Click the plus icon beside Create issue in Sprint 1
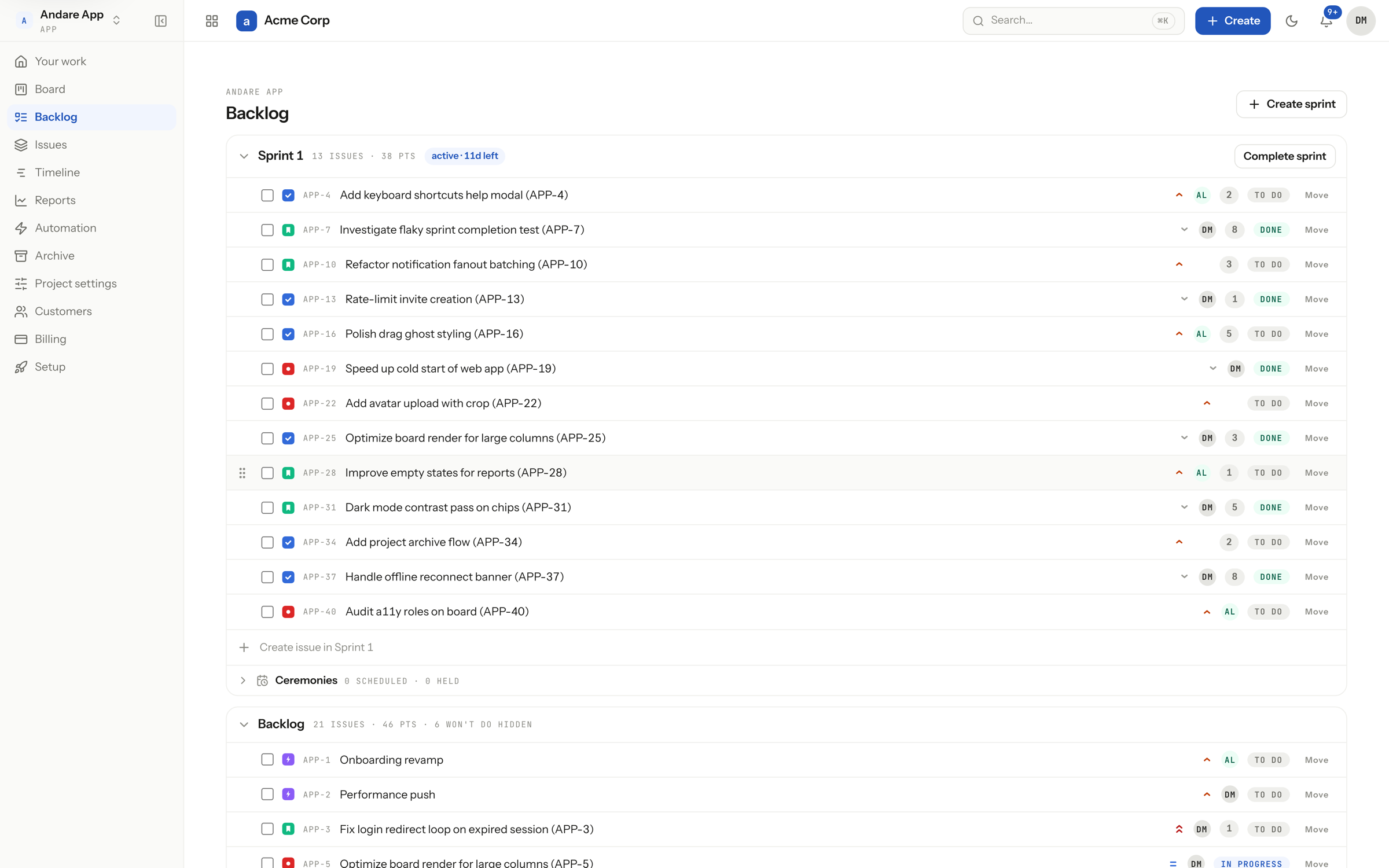 244,647
